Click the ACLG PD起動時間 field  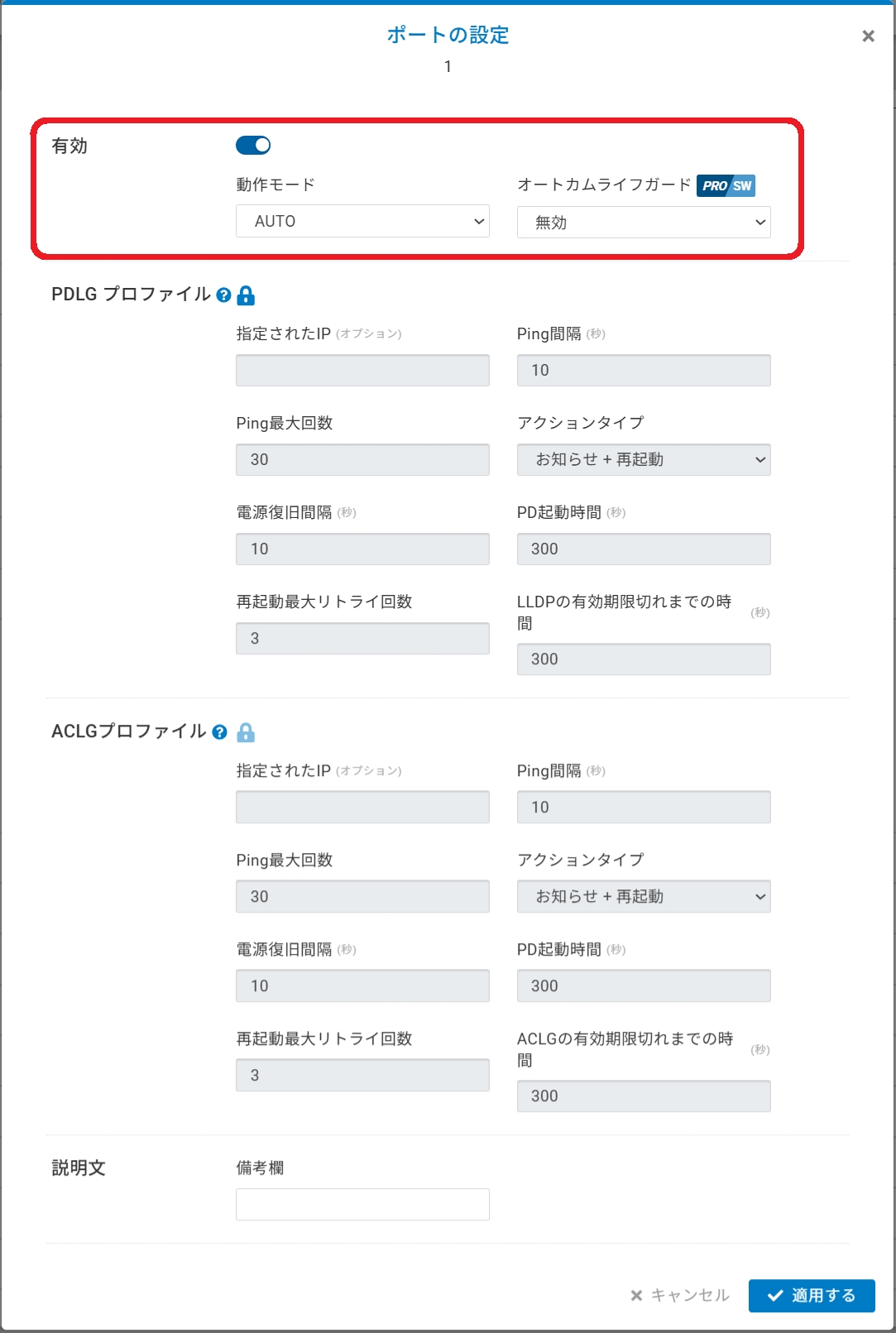[x=644, y=986]
